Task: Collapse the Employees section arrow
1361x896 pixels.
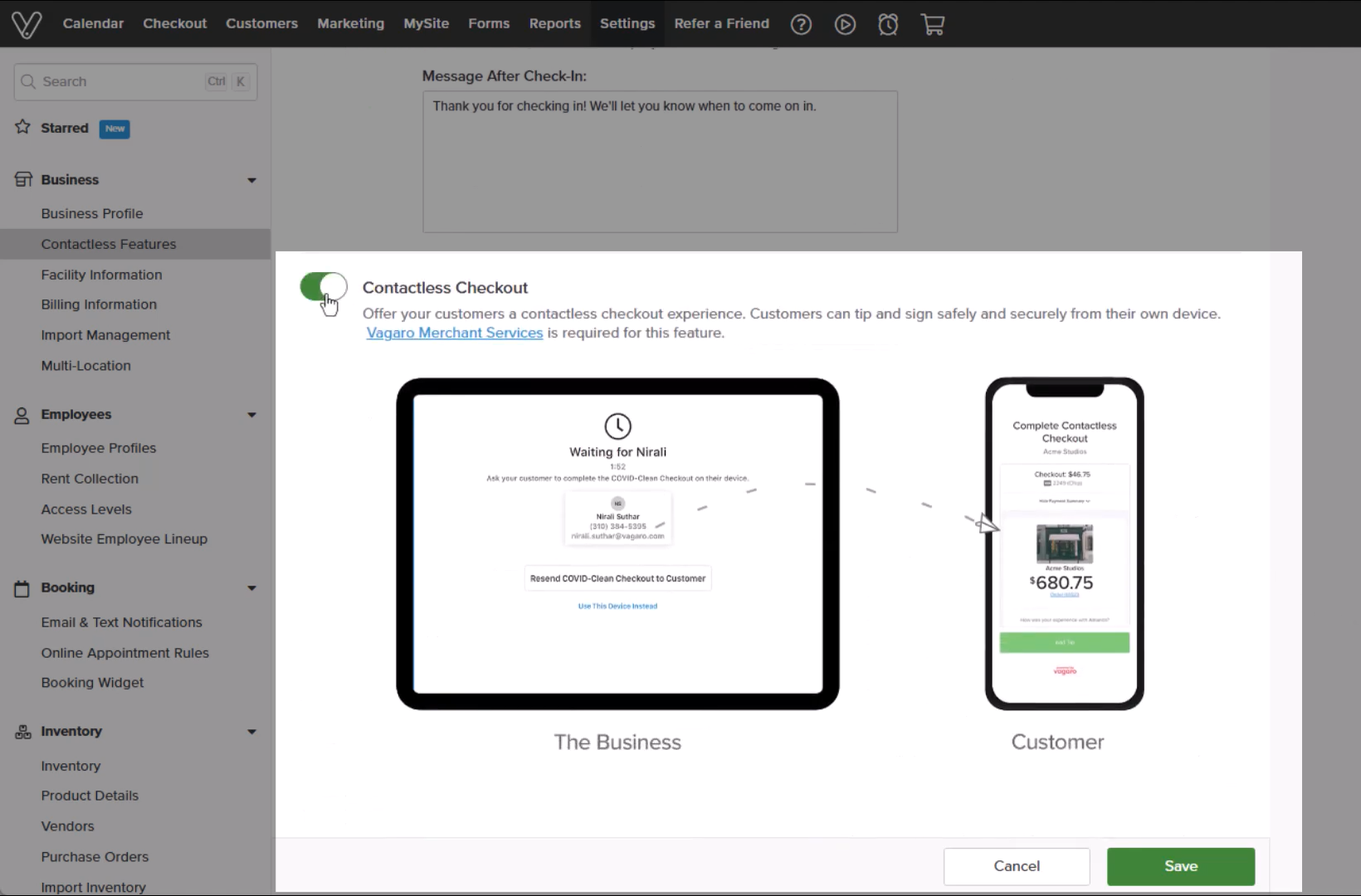Action: pyautogui.click(x=251, y=415)
